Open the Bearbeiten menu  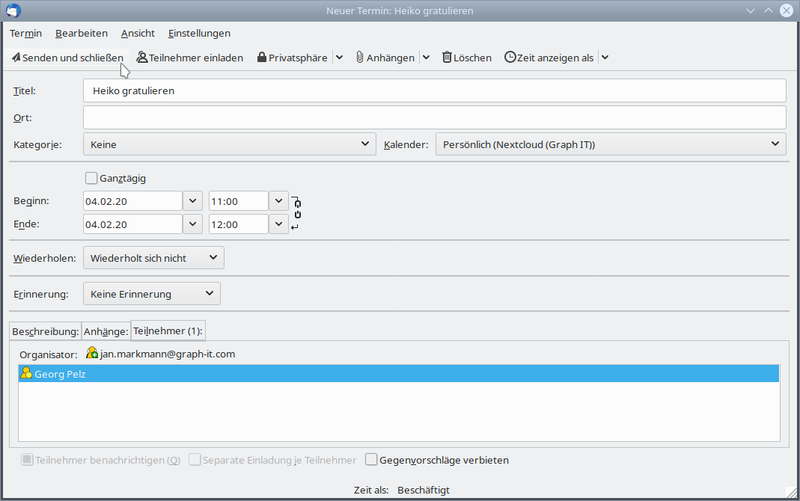tap(81, 33)
